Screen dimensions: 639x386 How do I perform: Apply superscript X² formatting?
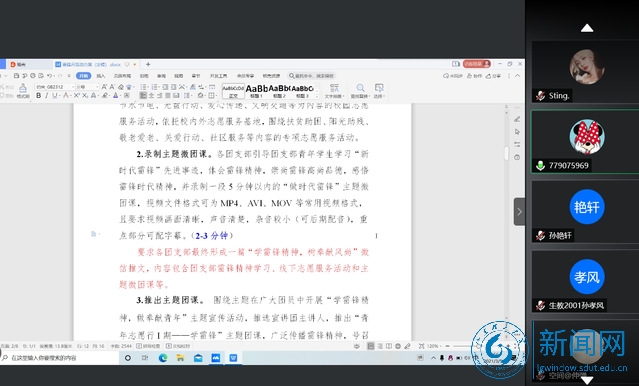[76, 95]
